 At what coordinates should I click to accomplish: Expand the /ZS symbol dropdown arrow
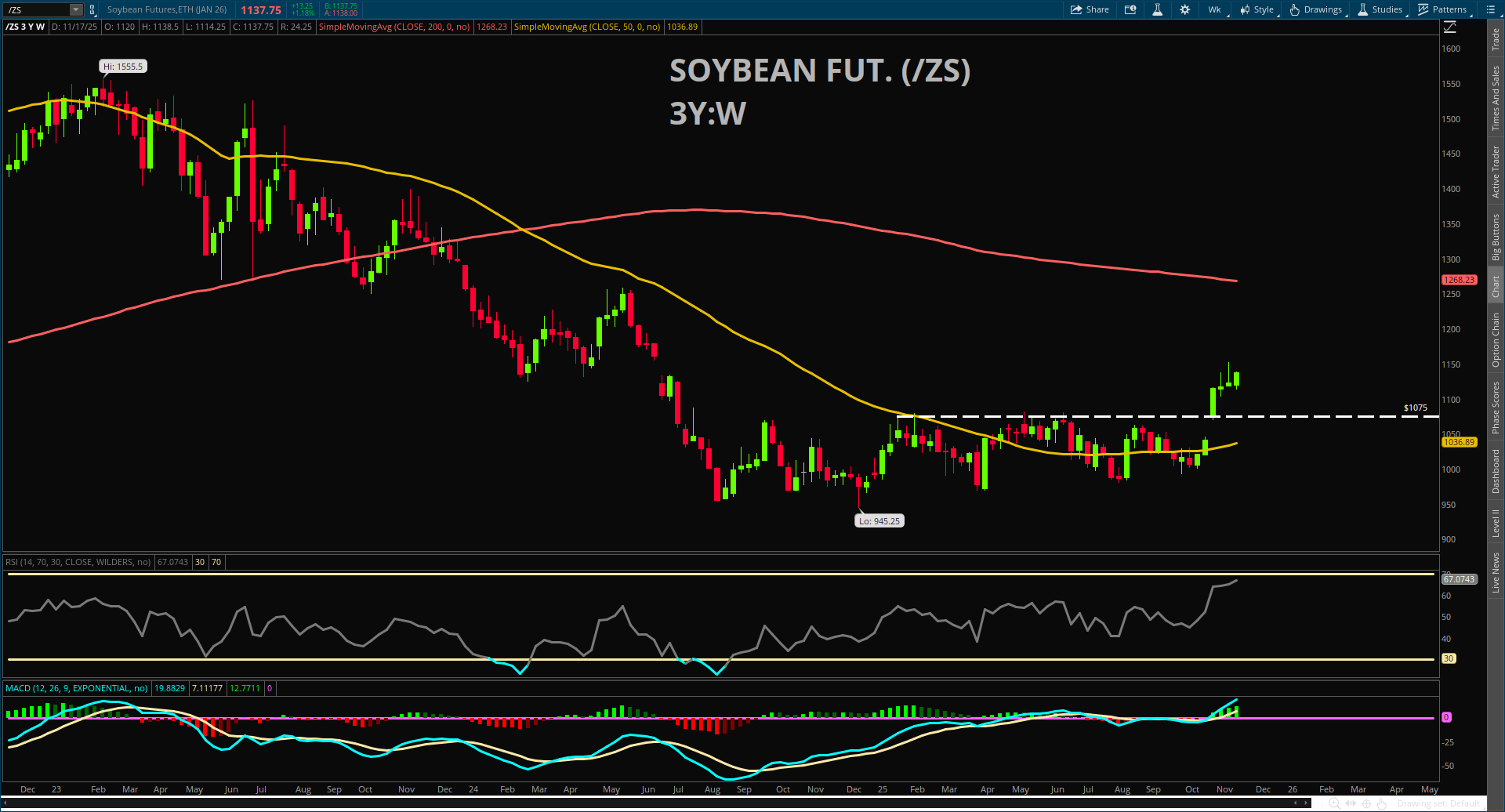(x=76, y=9)
